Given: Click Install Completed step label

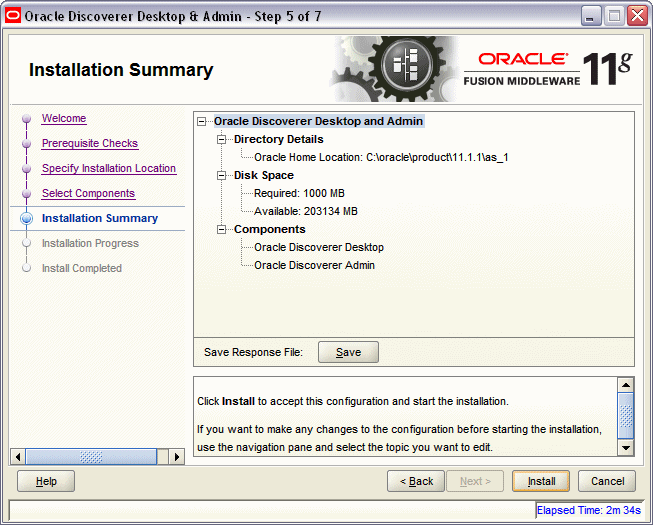Looking at the screenshot, I should coord(82,268).
